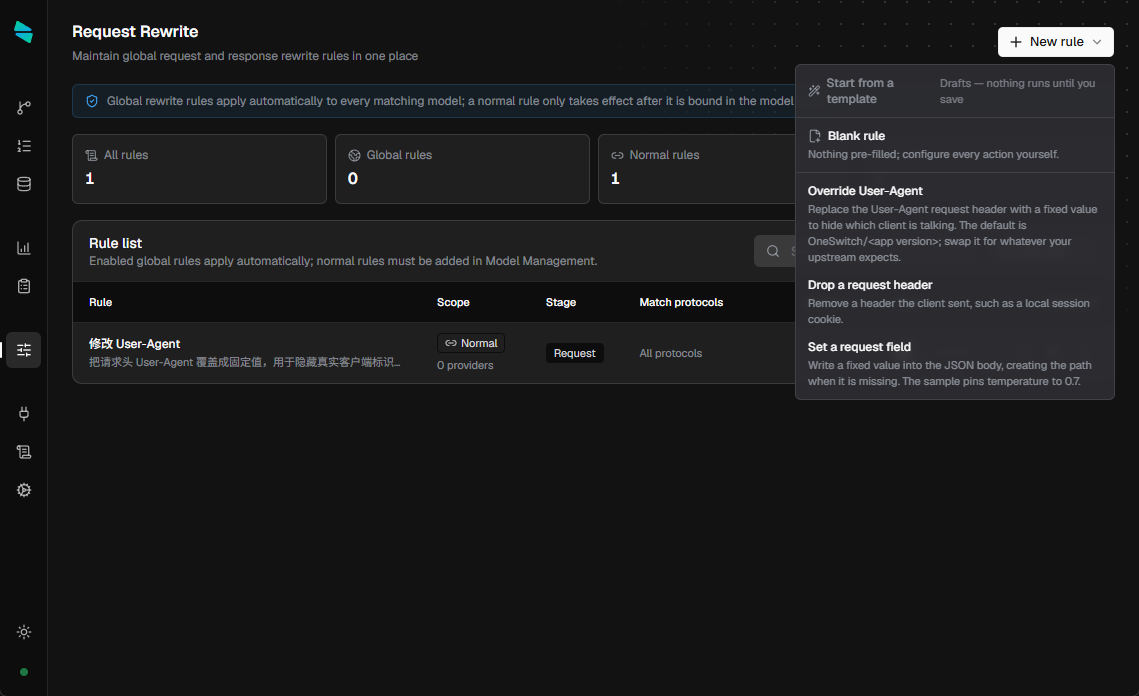This screenshot has height=696, width=1139.
Task: Open the settings gear sidebar icon
Action: [24, 490]
